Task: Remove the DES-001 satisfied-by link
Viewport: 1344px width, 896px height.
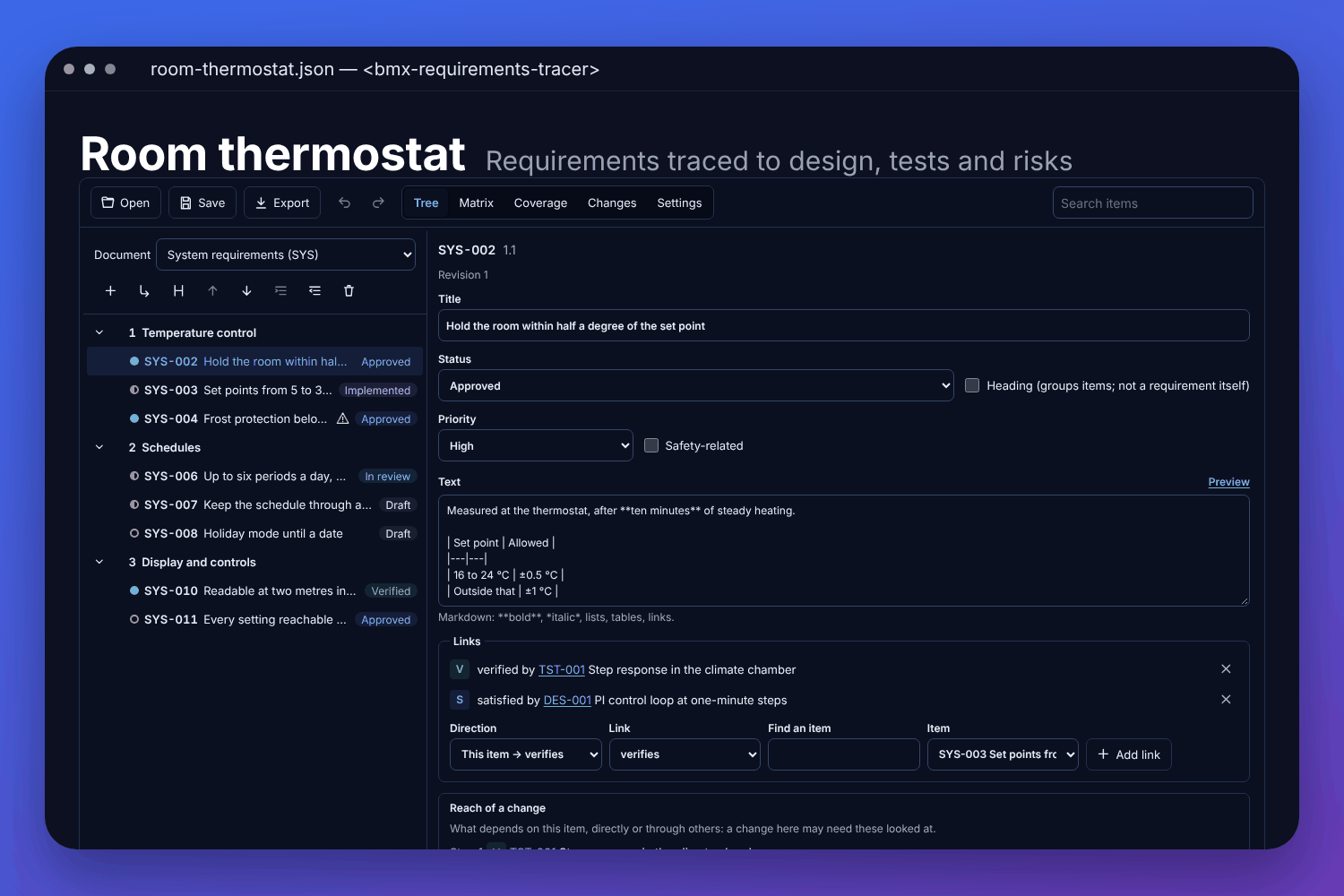Action: point(1226,700)
